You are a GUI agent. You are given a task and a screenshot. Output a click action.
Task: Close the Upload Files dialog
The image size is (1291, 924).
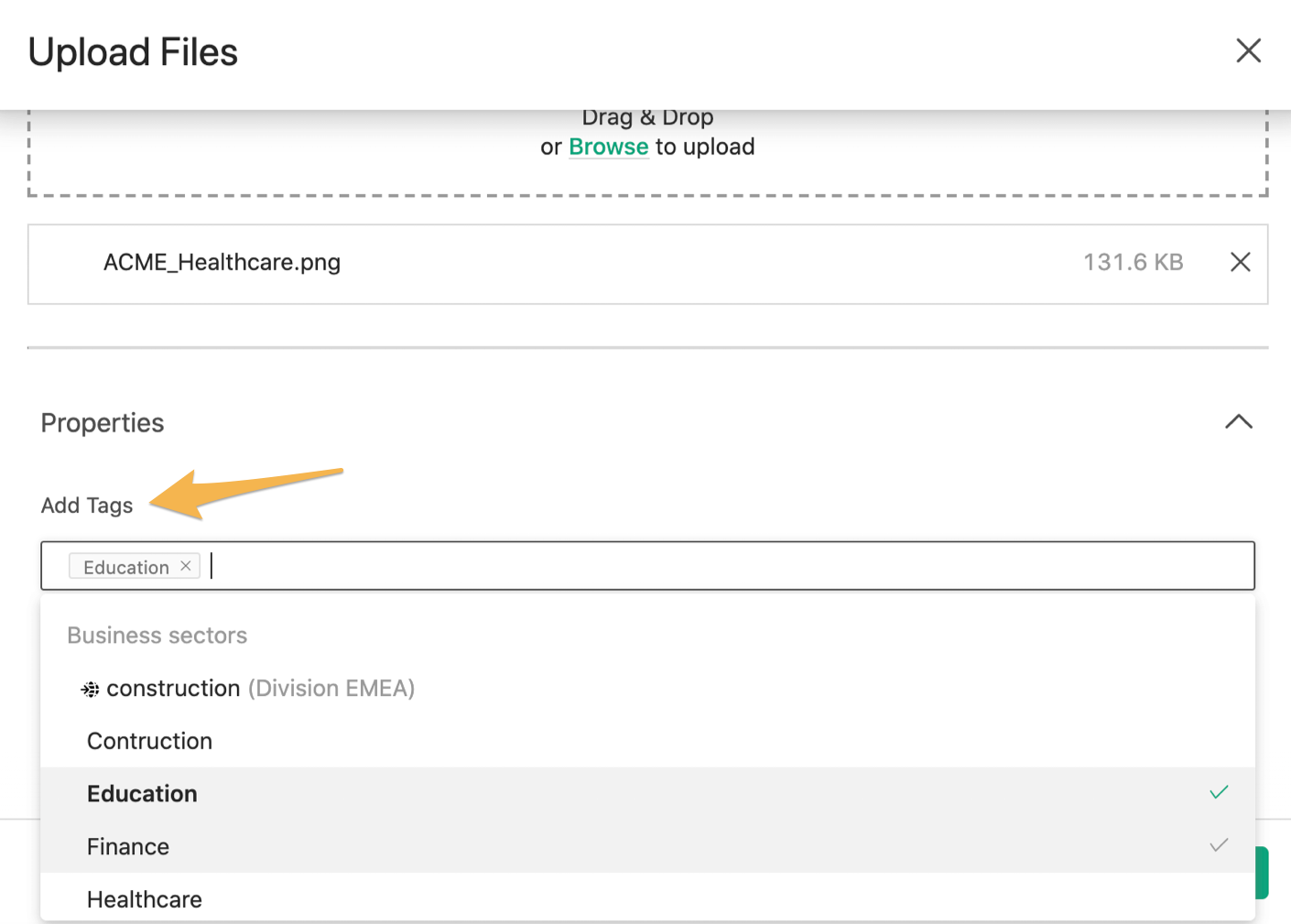(x=1248, y=50)
